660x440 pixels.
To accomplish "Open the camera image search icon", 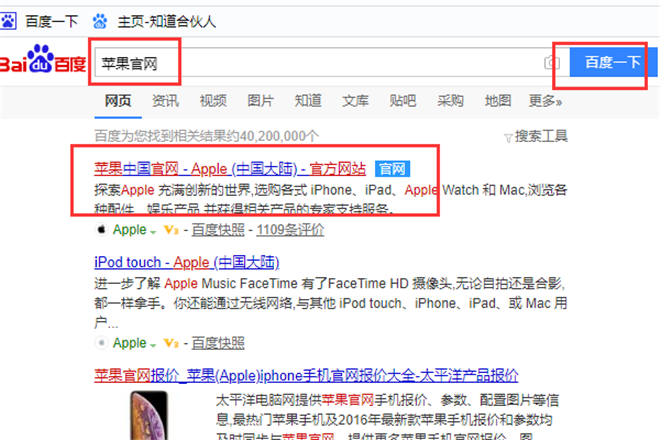I will (x=552, y=63).
